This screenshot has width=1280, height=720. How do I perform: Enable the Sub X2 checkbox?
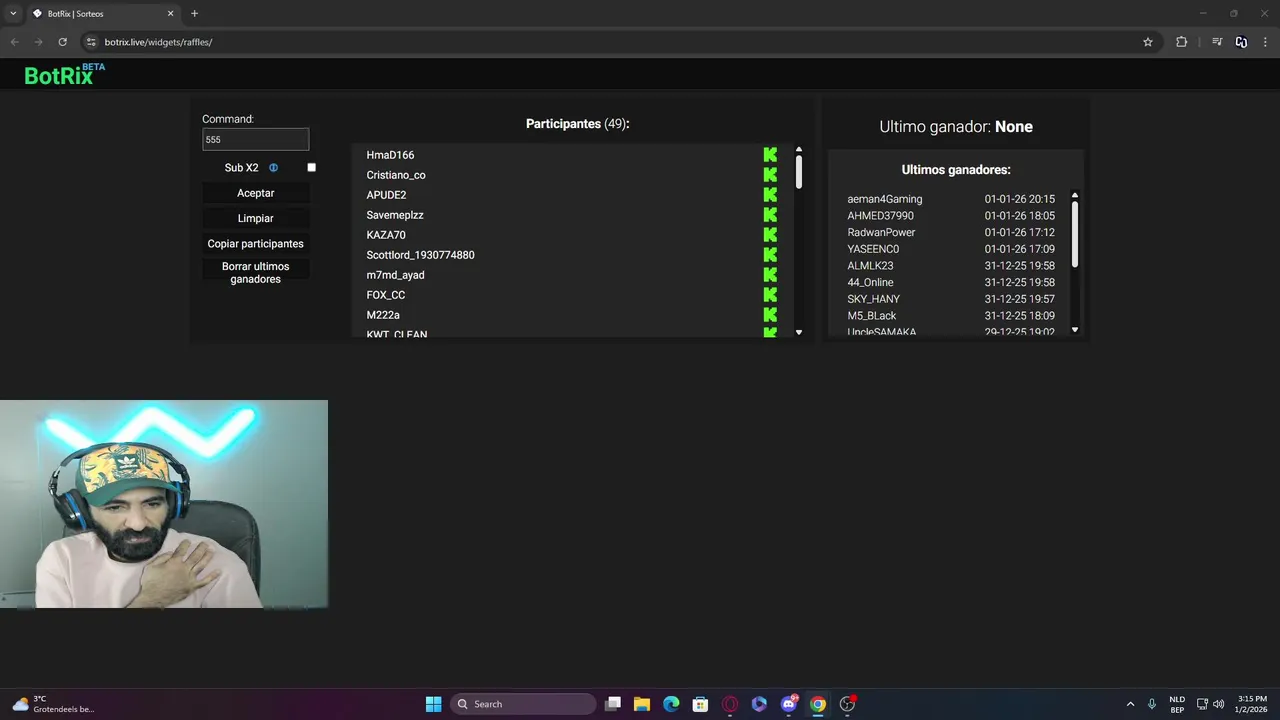click(311, 168)
